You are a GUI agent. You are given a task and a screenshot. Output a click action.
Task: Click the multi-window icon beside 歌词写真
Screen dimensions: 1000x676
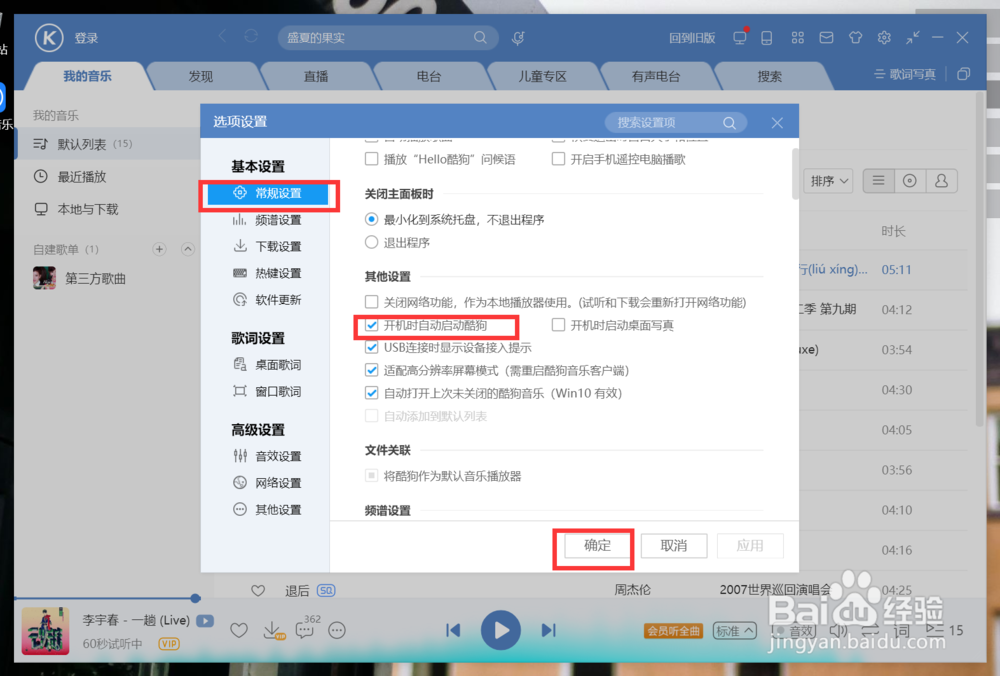[x=964, y=74]
